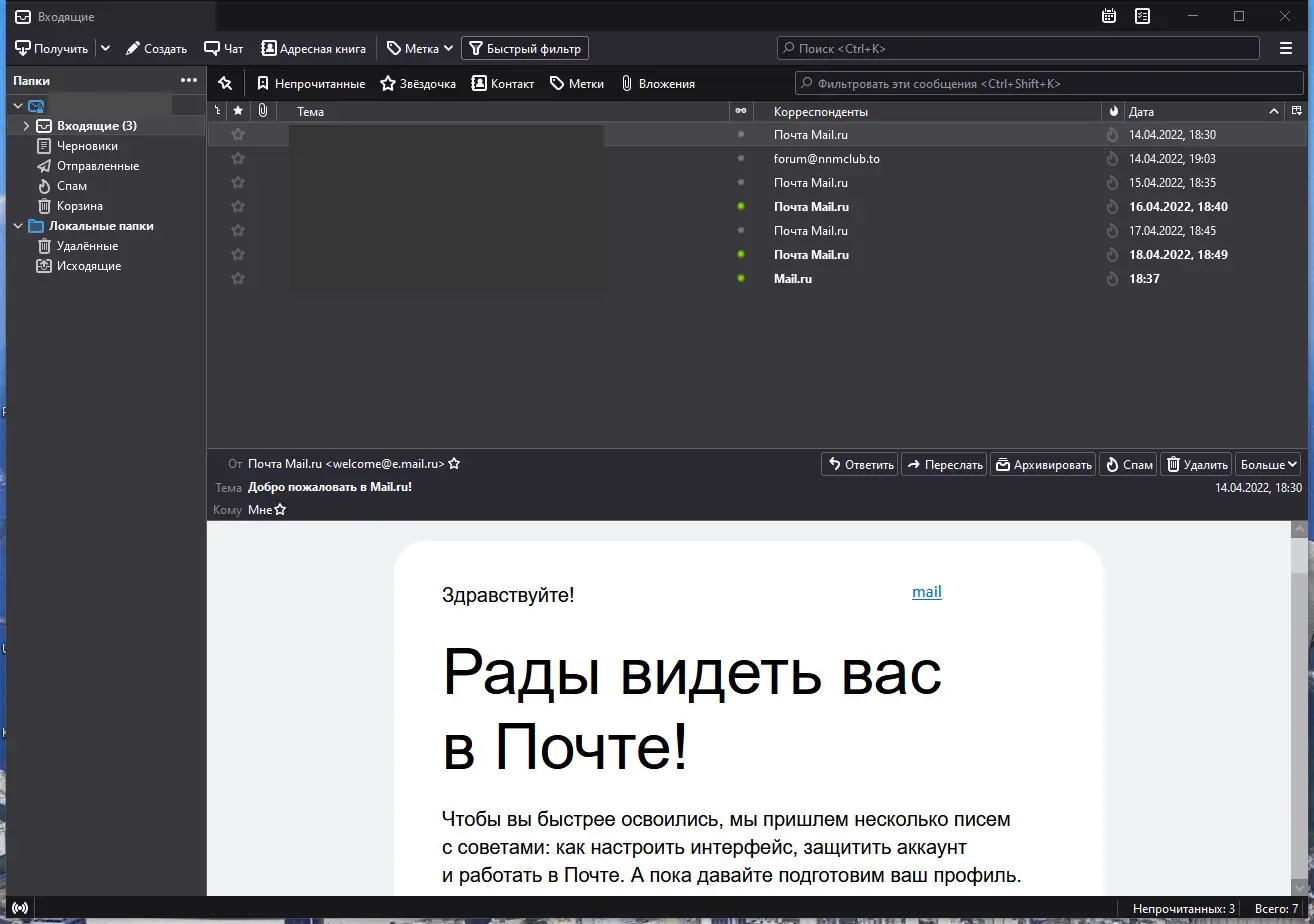Click the Дата column header to change sort
The height and width of the screenshot is (924, 1314).
tap(1203, 111)
